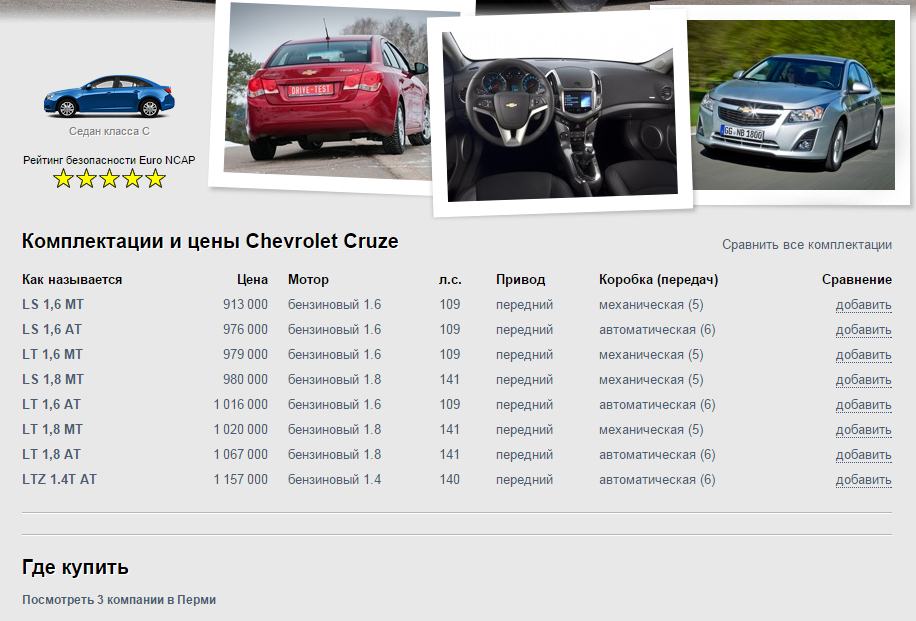
Task: Add LTZ 1.4T AT to comparison
Action: click(863, 480)
